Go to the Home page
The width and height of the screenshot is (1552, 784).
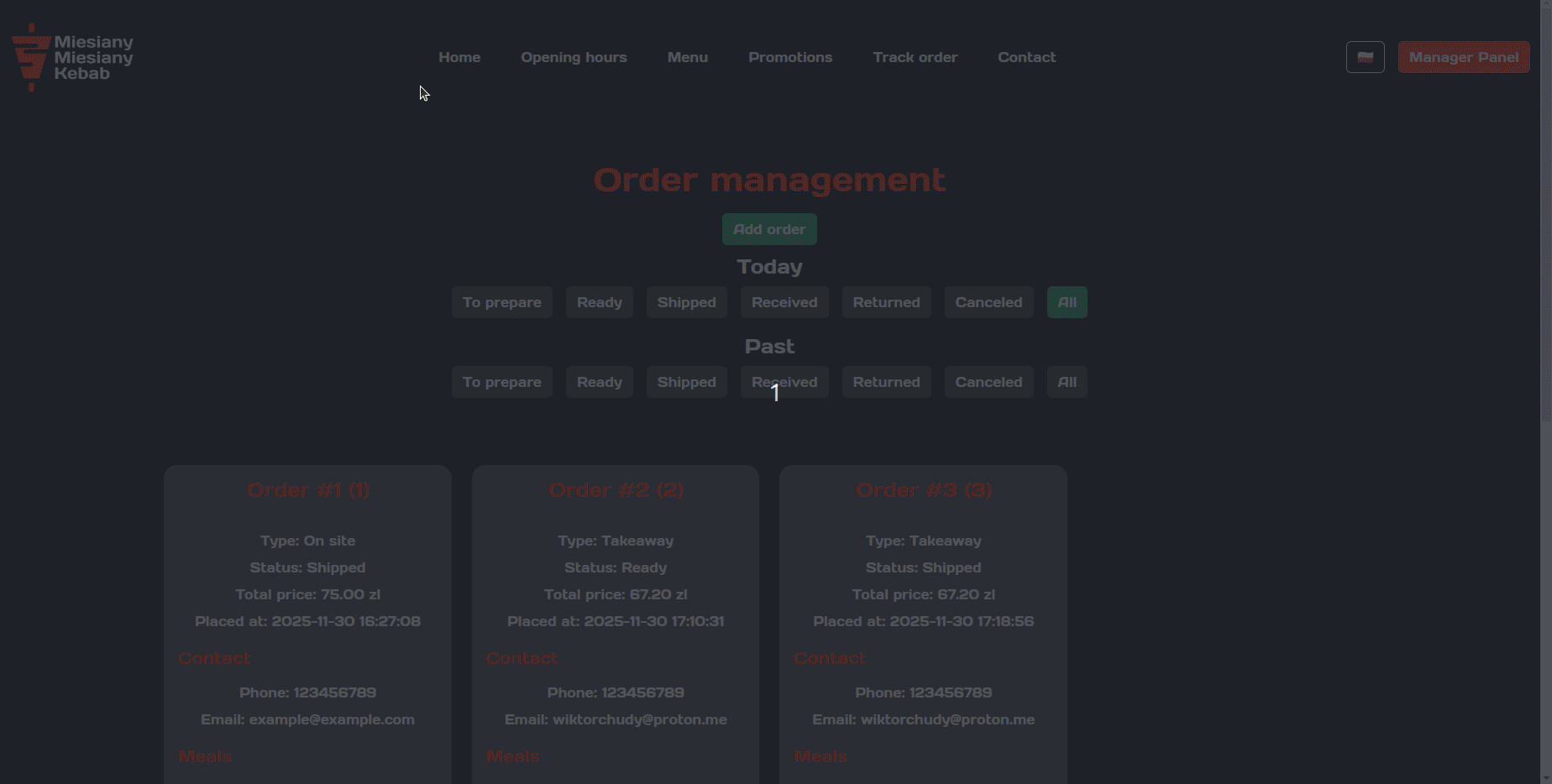(x=459, y=57)
